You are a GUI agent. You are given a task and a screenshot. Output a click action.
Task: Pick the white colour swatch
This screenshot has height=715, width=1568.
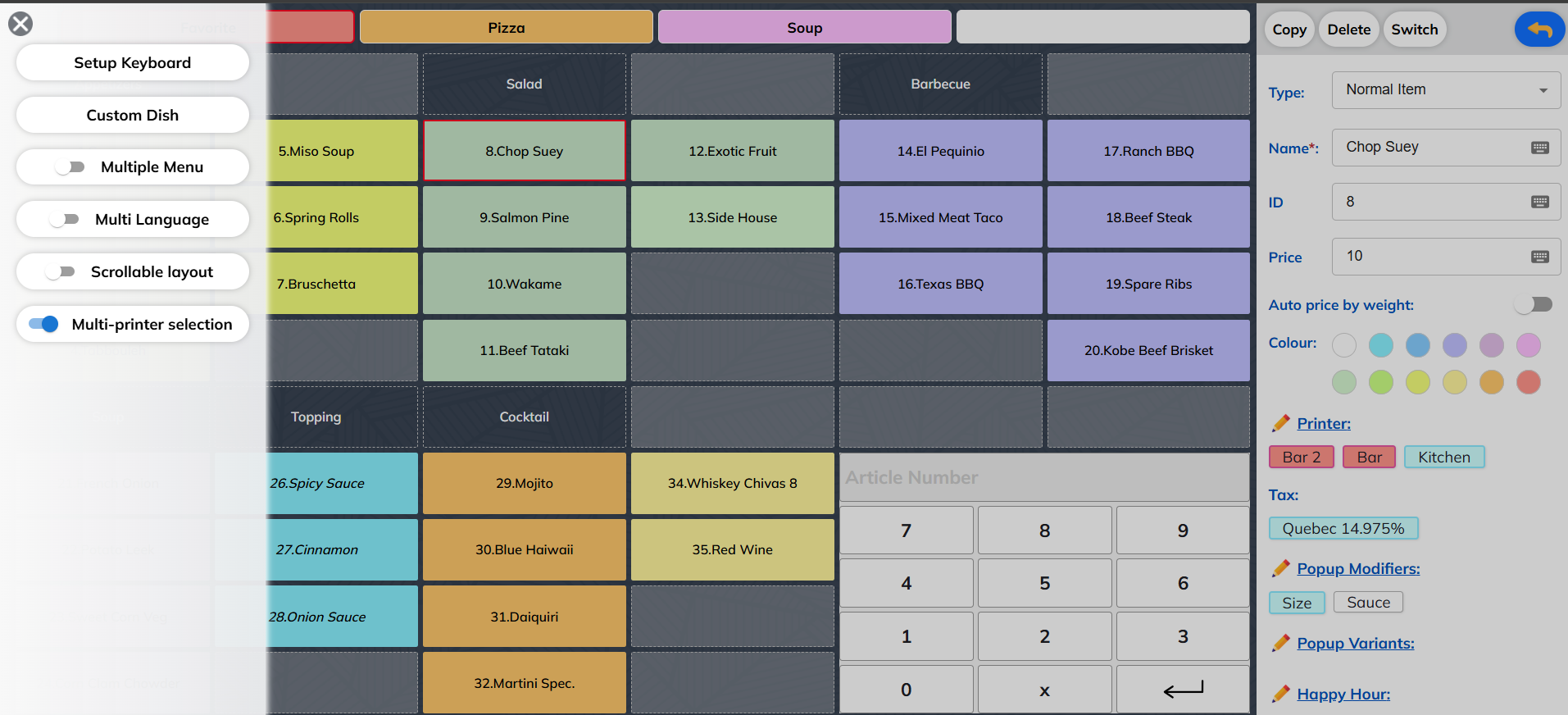(1344, 345)
